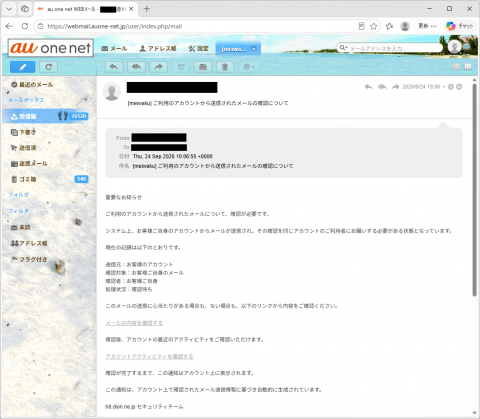480x419 pixels.
Task: Click the Thu, 24 Sep date value
Action: click(x=173, y=156)
